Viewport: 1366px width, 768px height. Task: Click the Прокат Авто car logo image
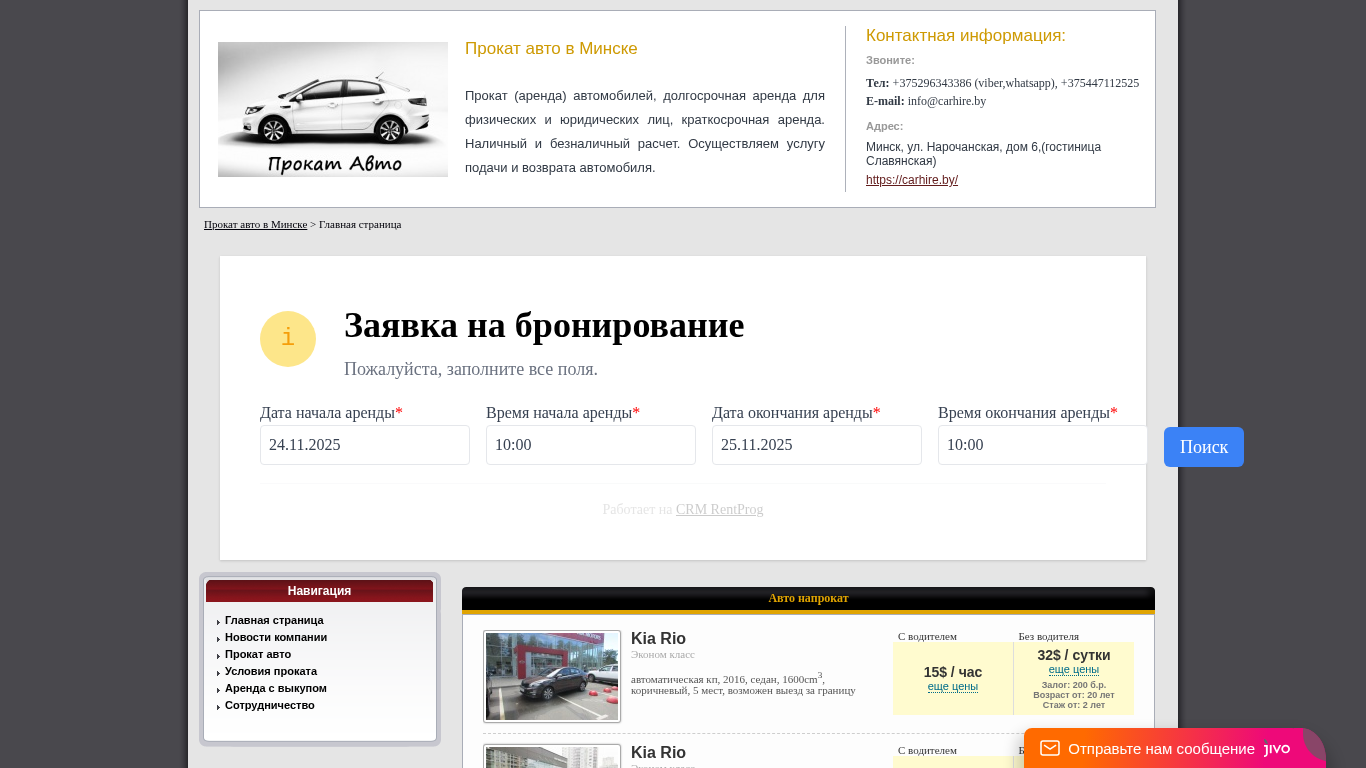[333, 110]
